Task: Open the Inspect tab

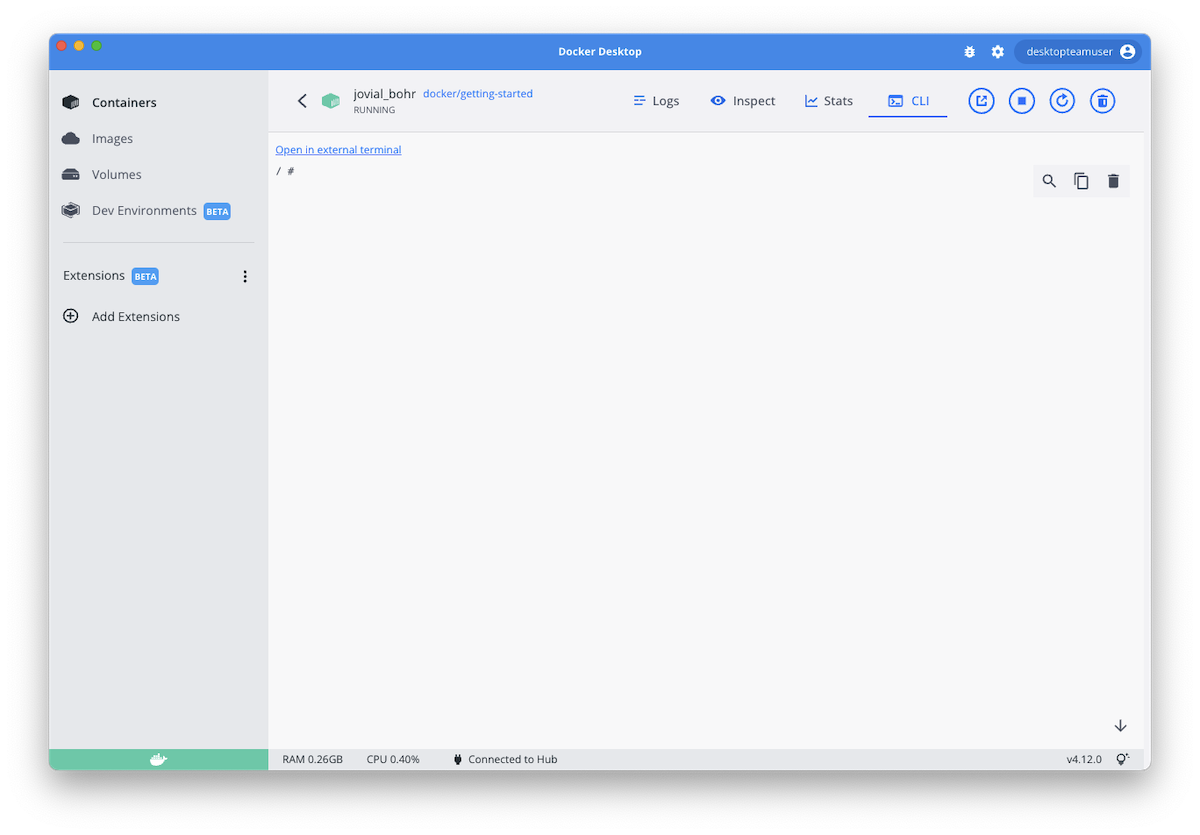Action: (743, 100)
